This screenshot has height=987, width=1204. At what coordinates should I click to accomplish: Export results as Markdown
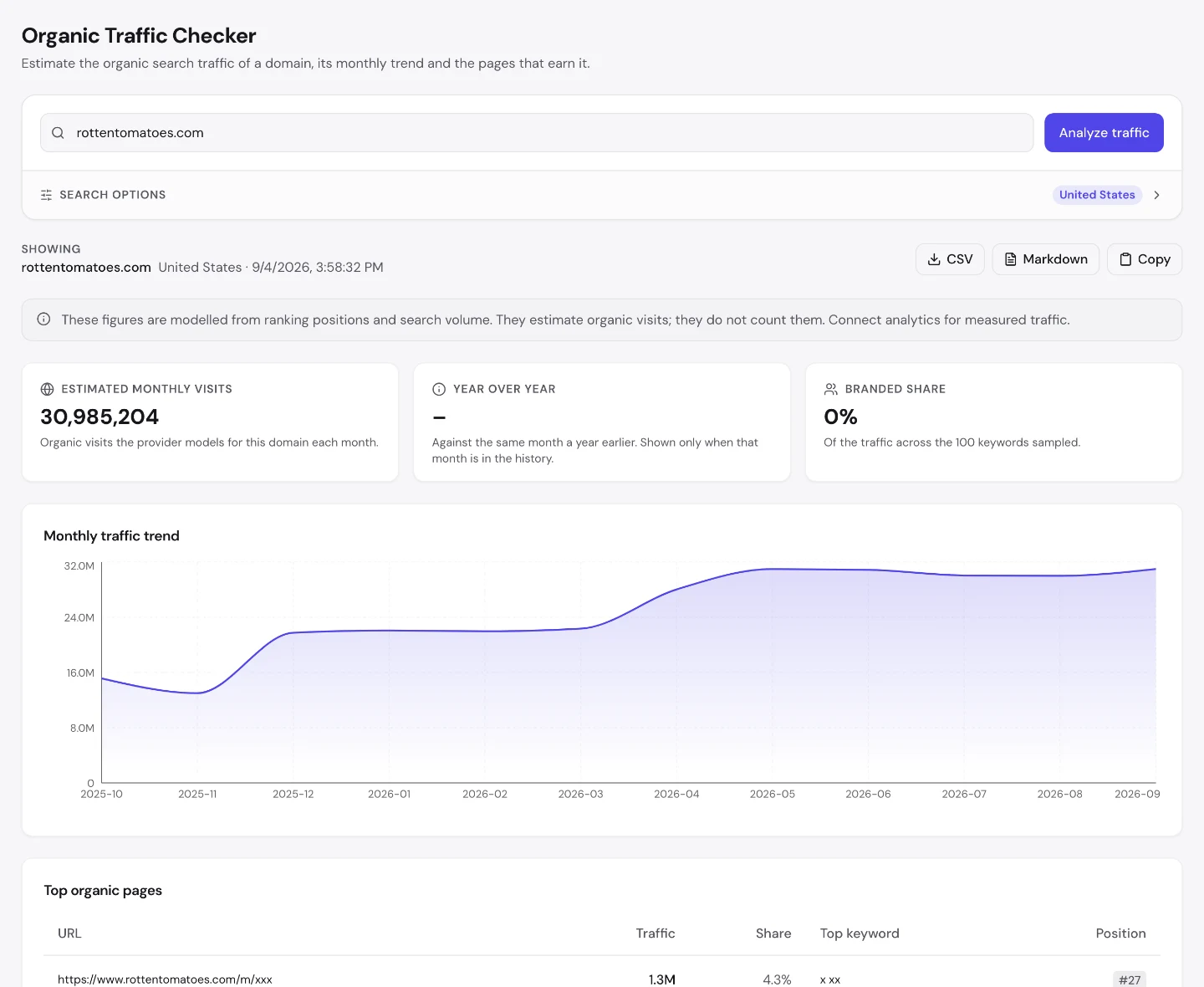point(1045,259)
